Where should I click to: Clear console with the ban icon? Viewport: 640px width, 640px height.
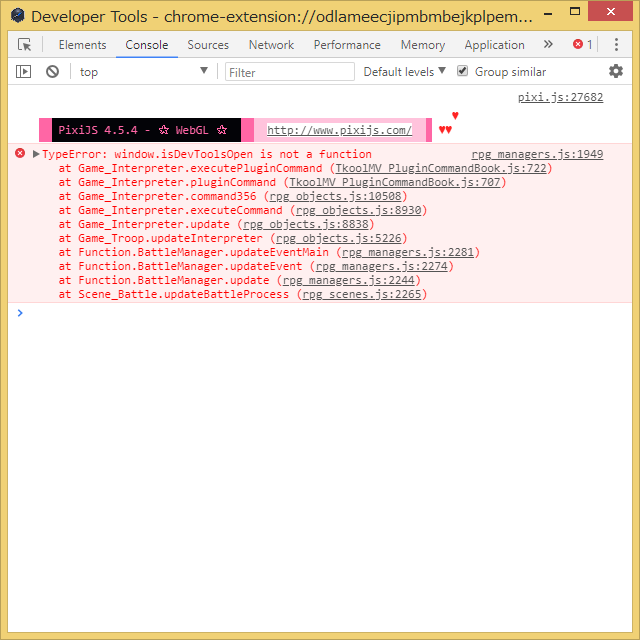click(x=52, y=72)
